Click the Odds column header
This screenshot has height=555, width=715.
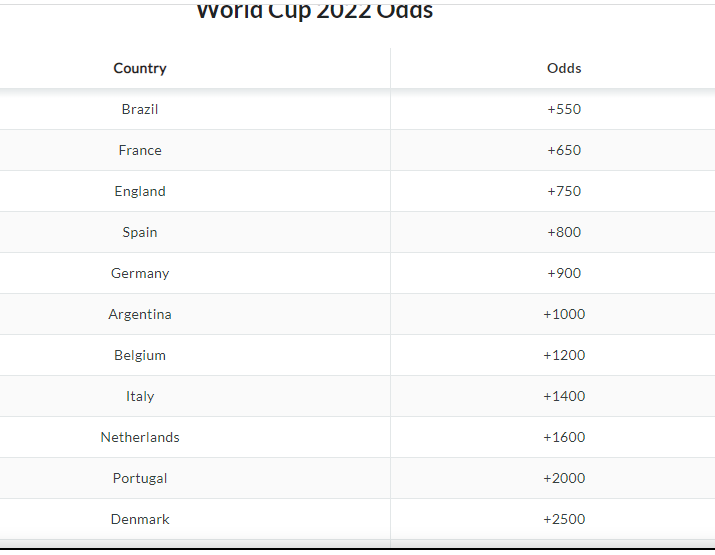(564, 68)
